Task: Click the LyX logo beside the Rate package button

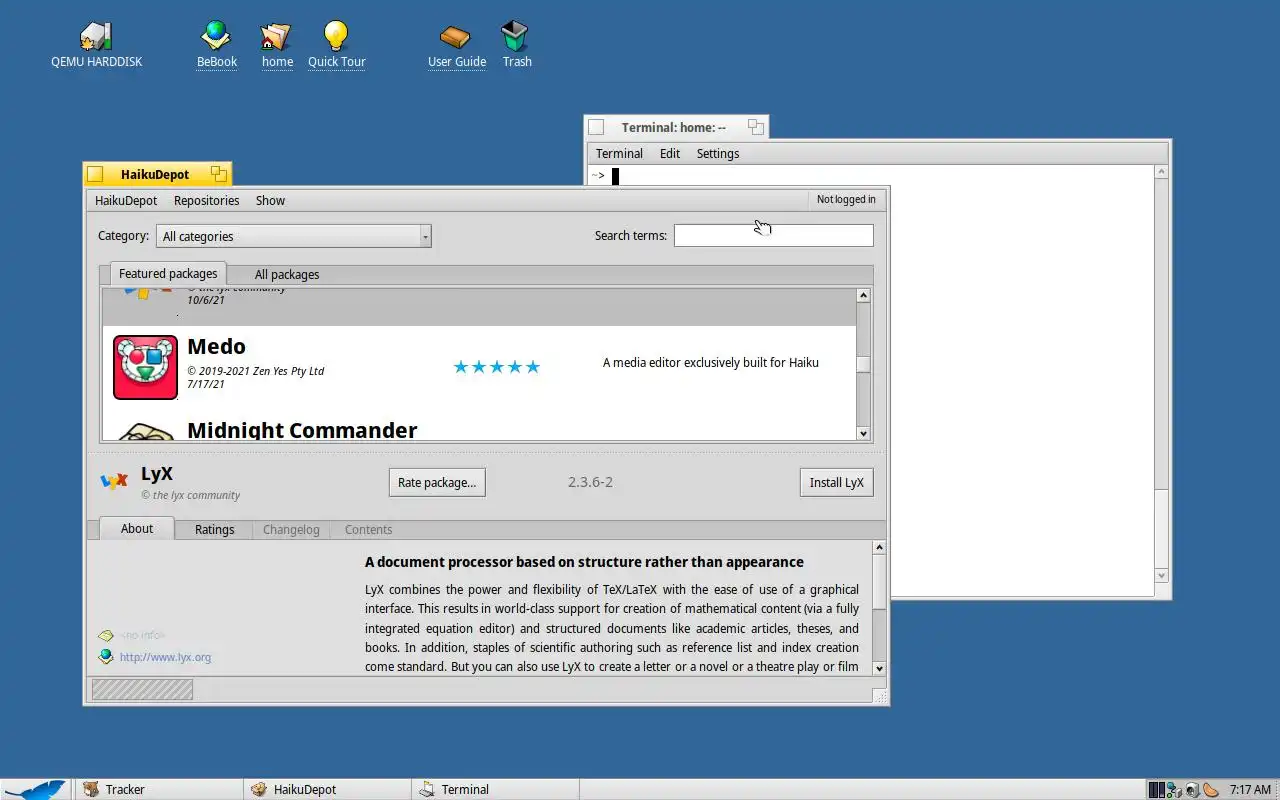Action: click(114, 481)
